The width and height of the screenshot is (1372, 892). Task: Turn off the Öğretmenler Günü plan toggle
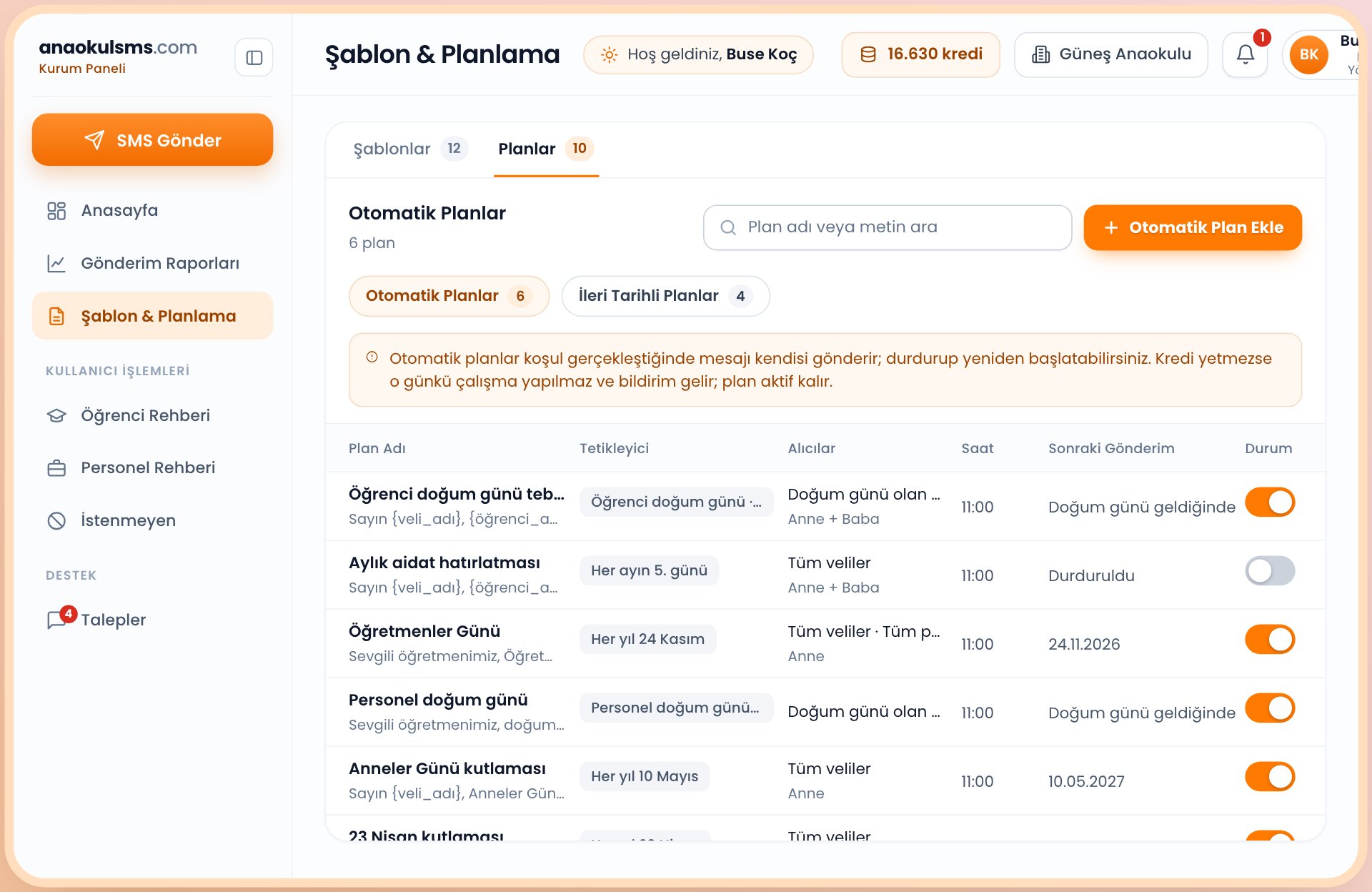1270,639
